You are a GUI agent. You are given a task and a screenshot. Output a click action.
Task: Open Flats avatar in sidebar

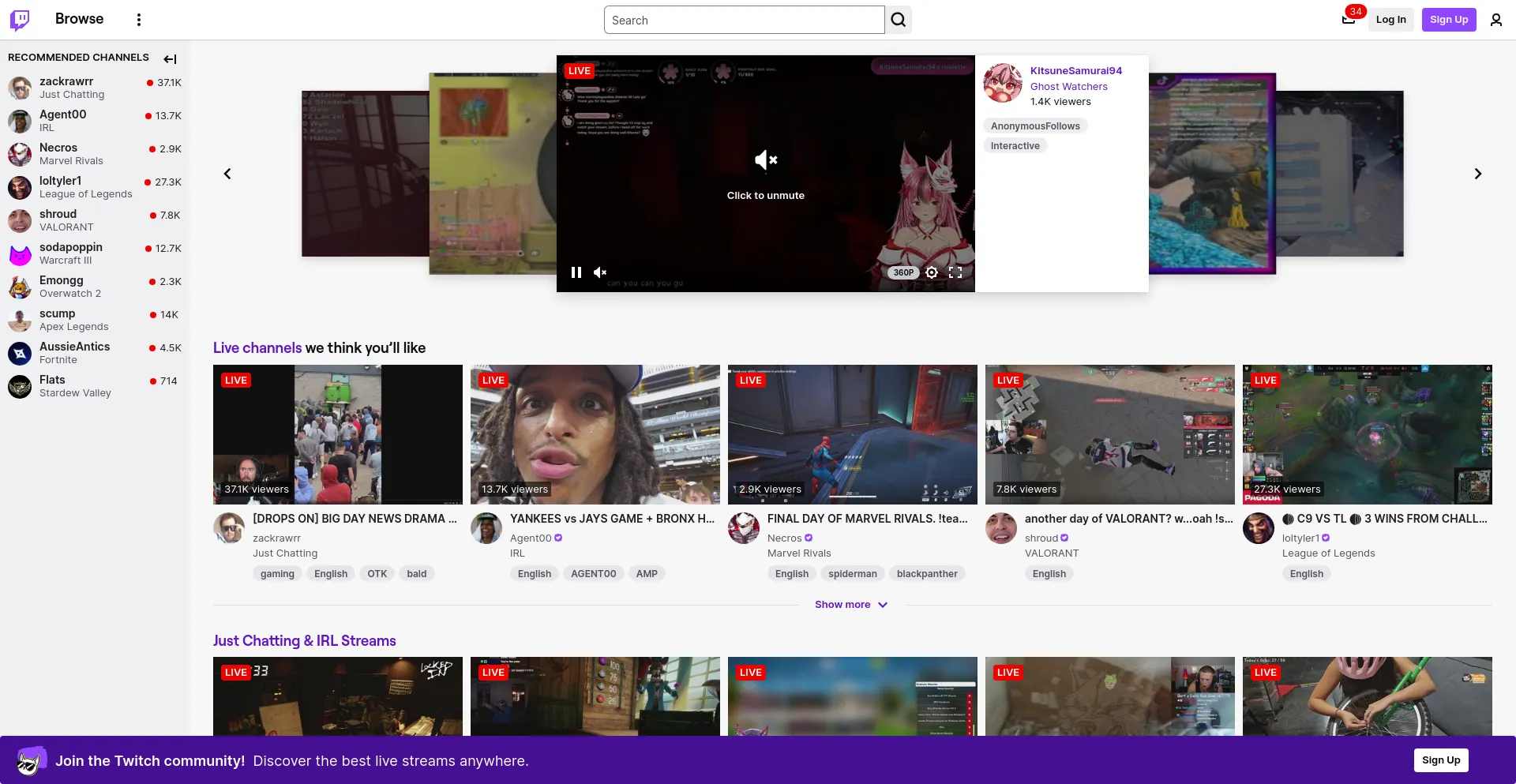click(20, 386)
